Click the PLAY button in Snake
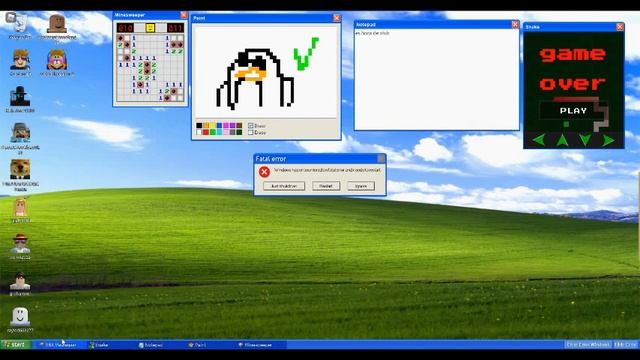The width and height of the screenshot is (640, 360). pos(573,111)
